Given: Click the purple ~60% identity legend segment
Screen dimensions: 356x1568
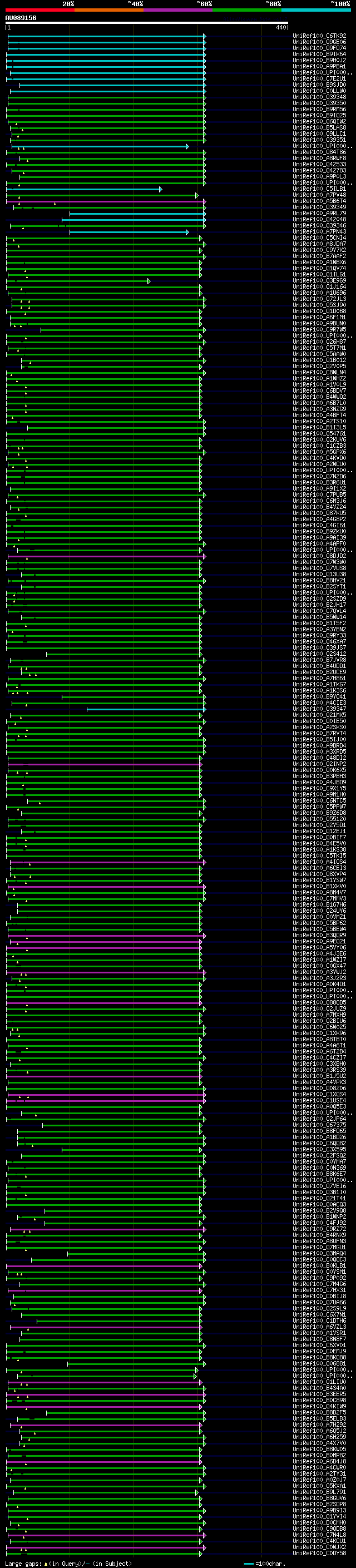Looking at the screenshot, I should pos(179,10).
